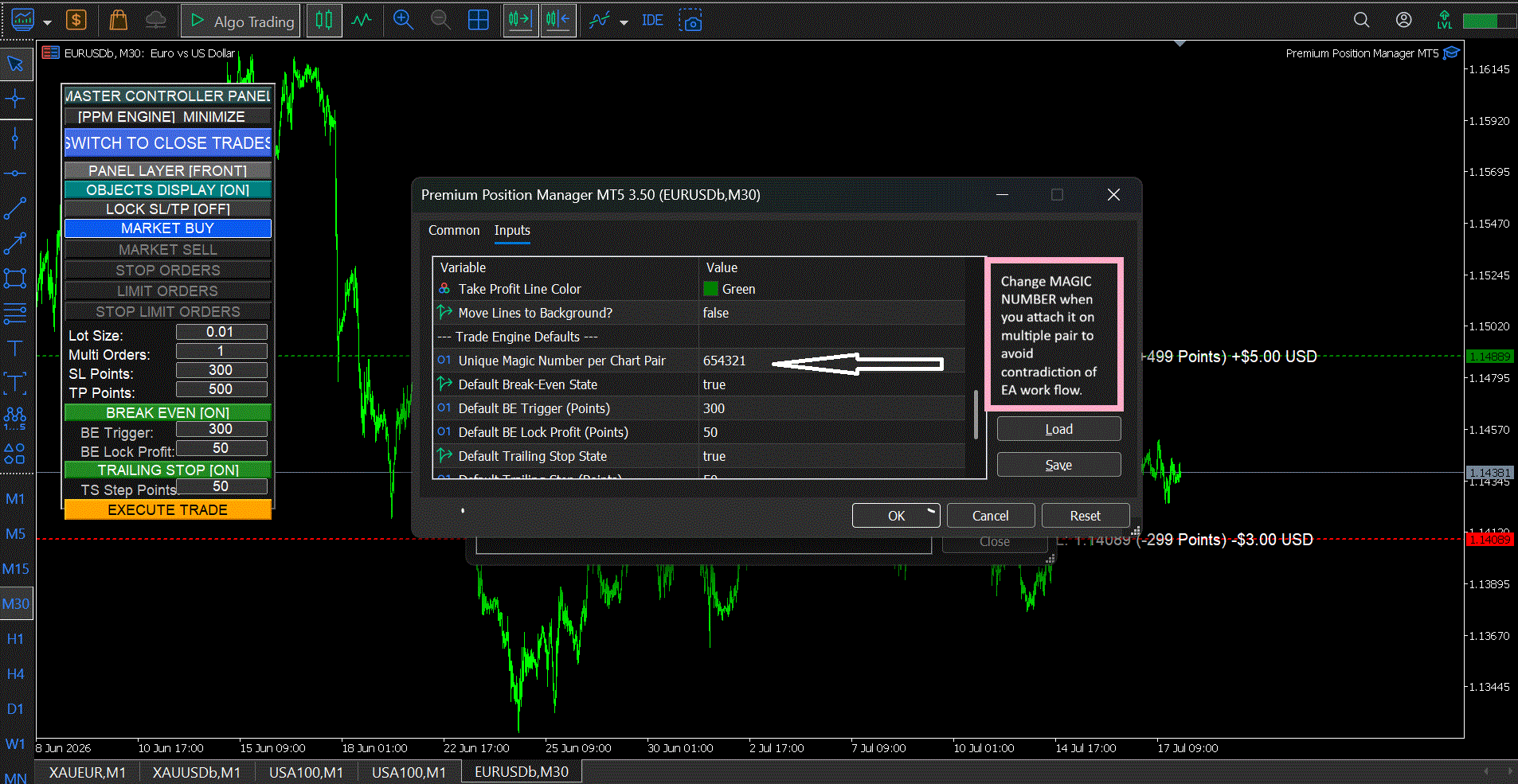This screenshot has width=1518, height=784.
Task: Open the tile windows grid icon
Action: tap(479, 20)
